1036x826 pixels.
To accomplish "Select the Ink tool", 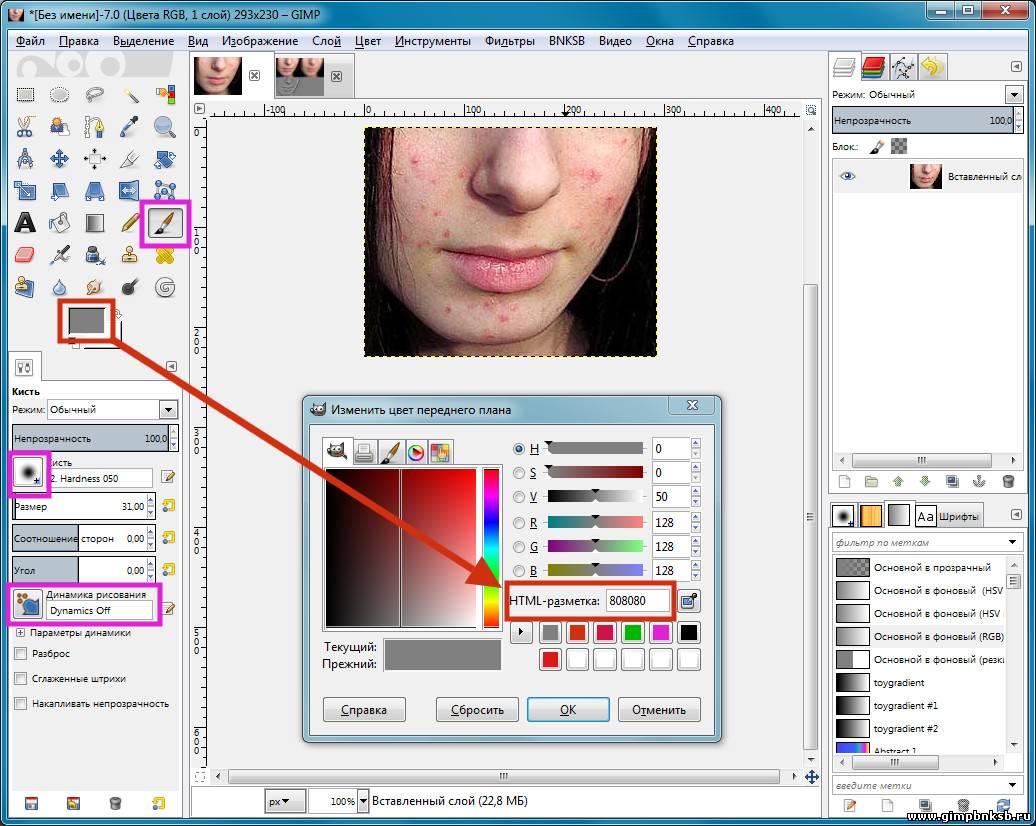I will (x=94, y=255).
